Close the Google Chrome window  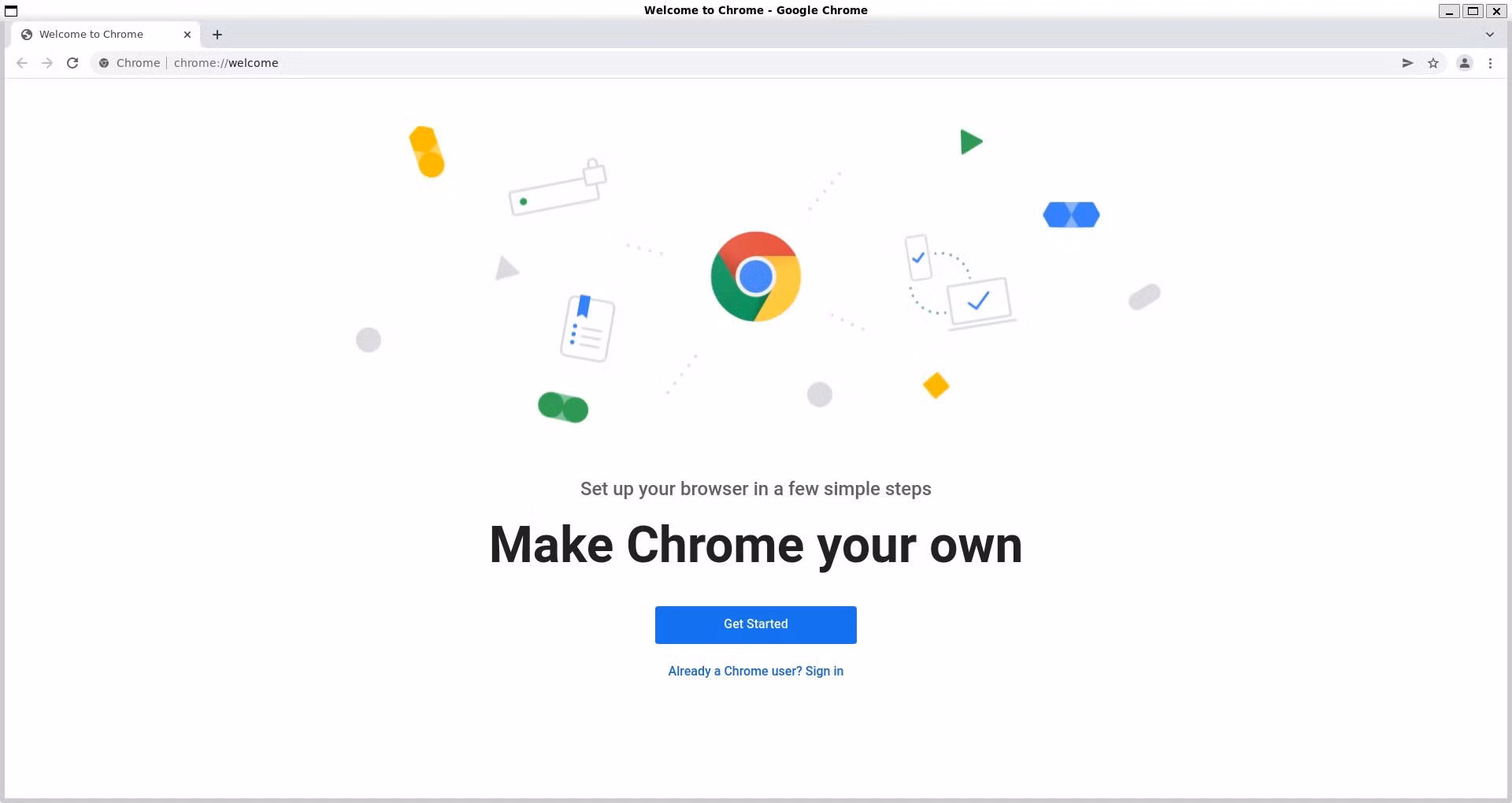pos(1496,11)
